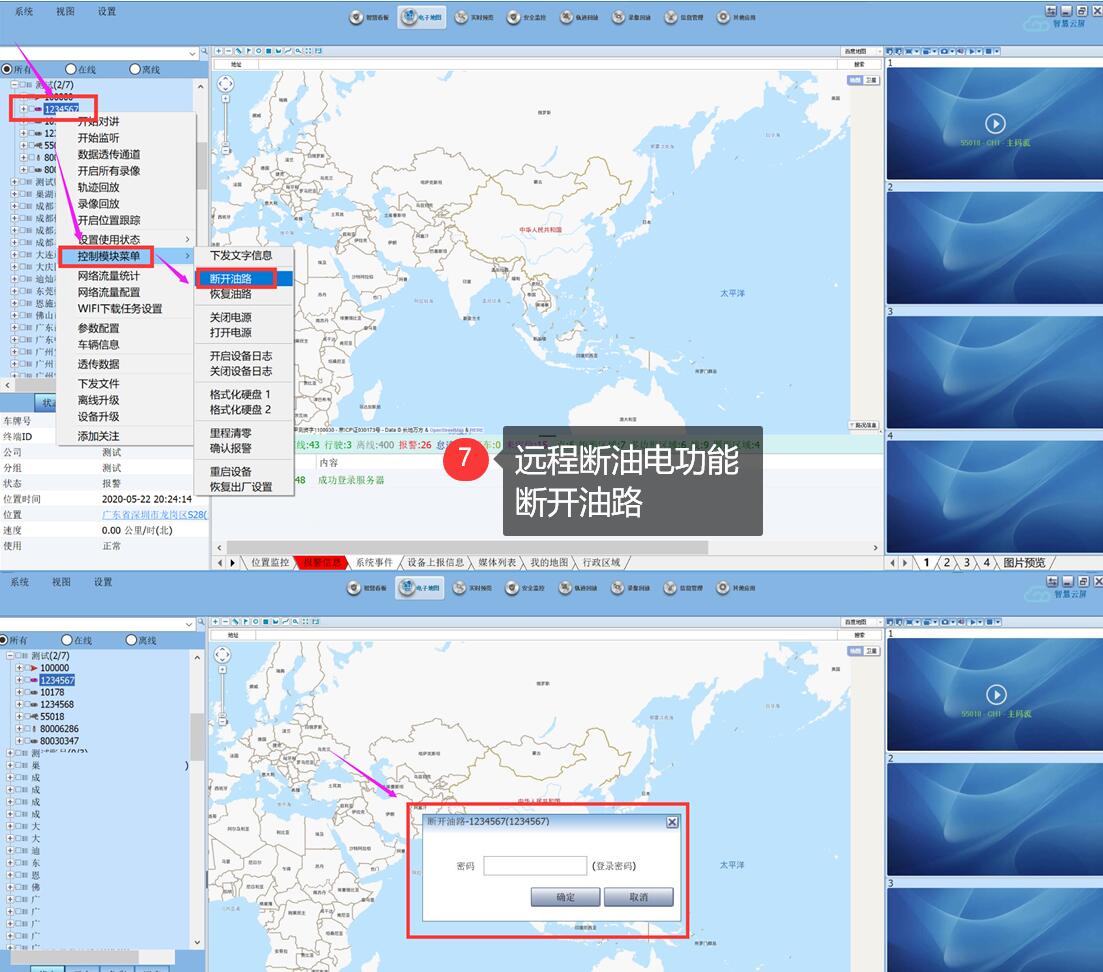Tick the checkbox next to device 10178

point(26,692)
